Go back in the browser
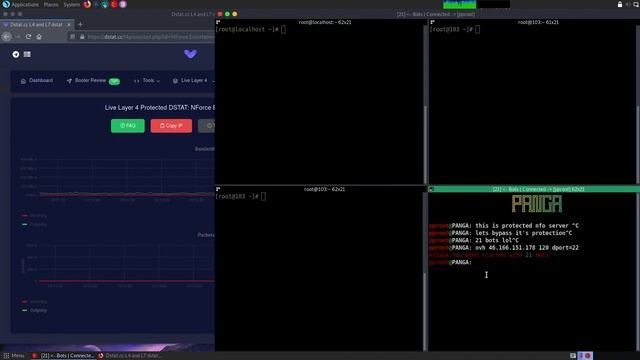Viewport: 640px width, 360px height. pos(7,37)
